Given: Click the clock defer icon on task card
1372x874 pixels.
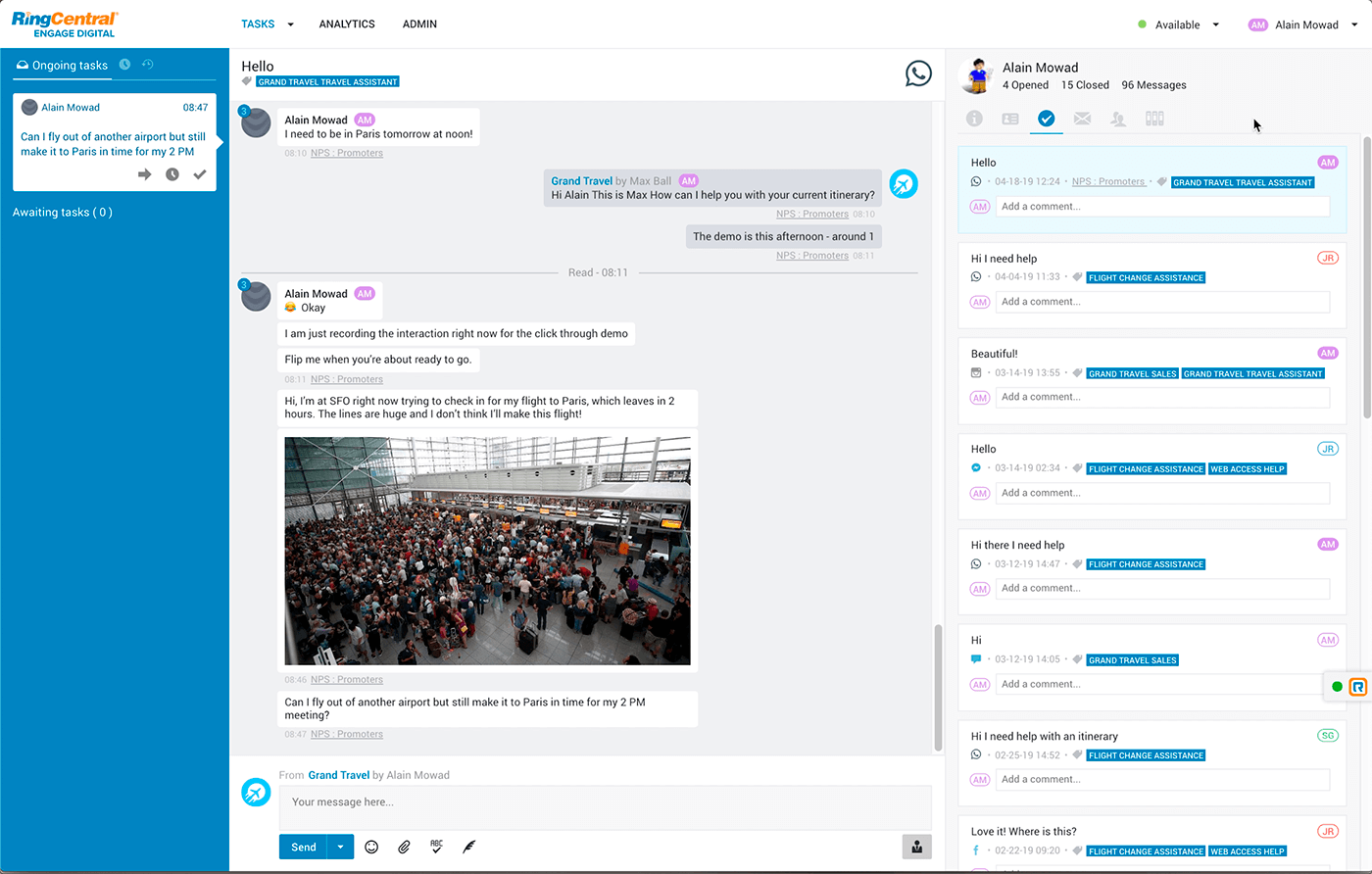Looking at the screenshot, I should pyautogui.click(x=172, y=174).
